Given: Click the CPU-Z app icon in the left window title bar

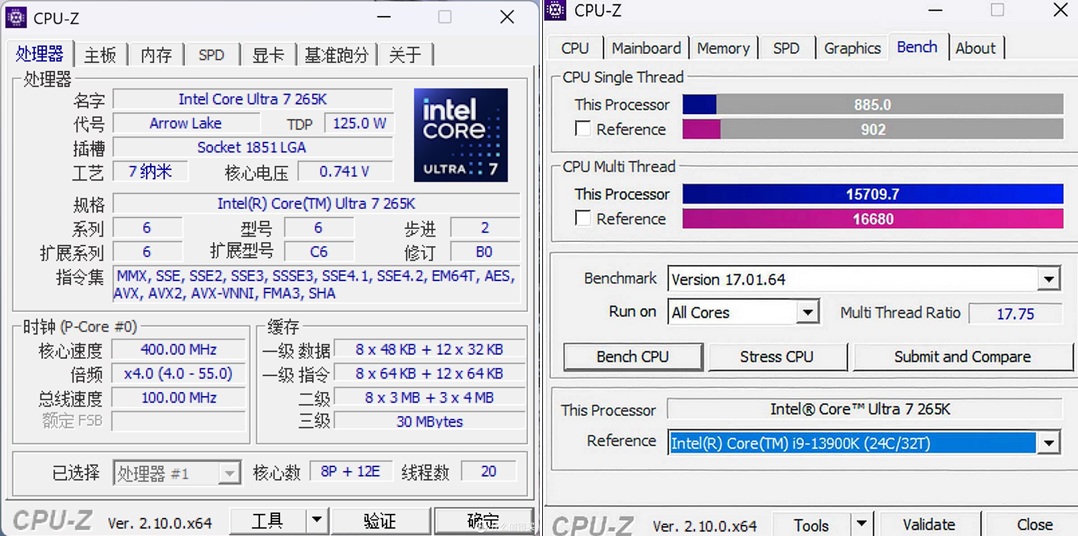Looking at the screenshot, I should pos(16,16).
